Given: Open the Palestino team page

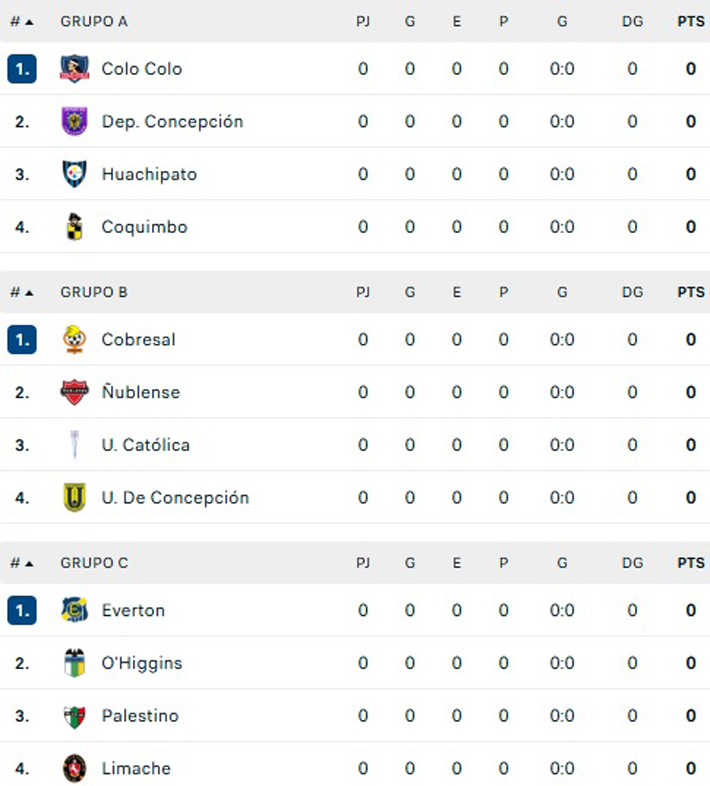Looking at the screenshot, I should click(x=140, y=716).
